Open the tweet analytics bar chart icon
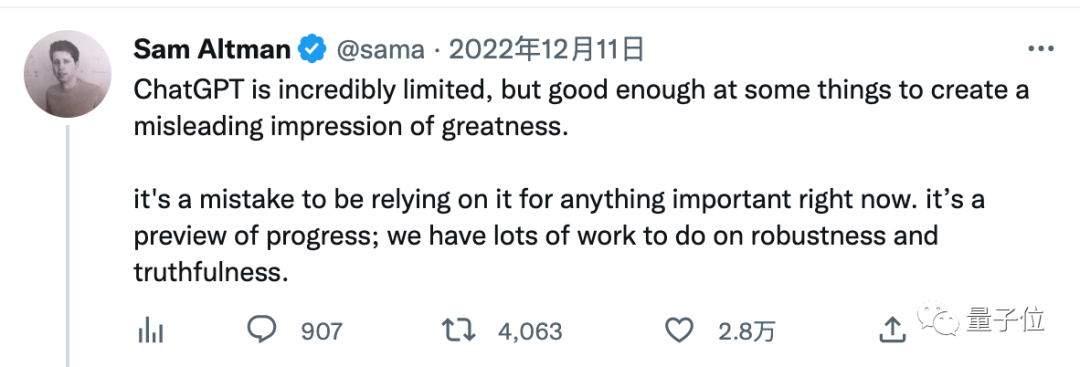 [x=150, y=332]
